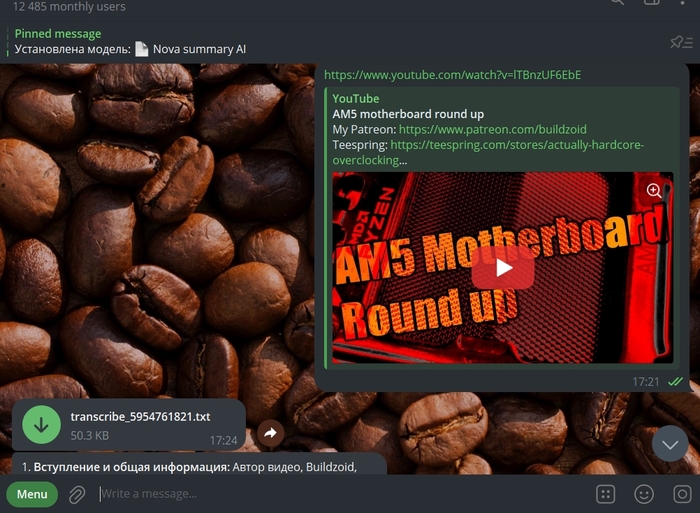Screen dimensions: 700x513
Task: Open the three-dot chat options menu
Action: tap(682, 2)
